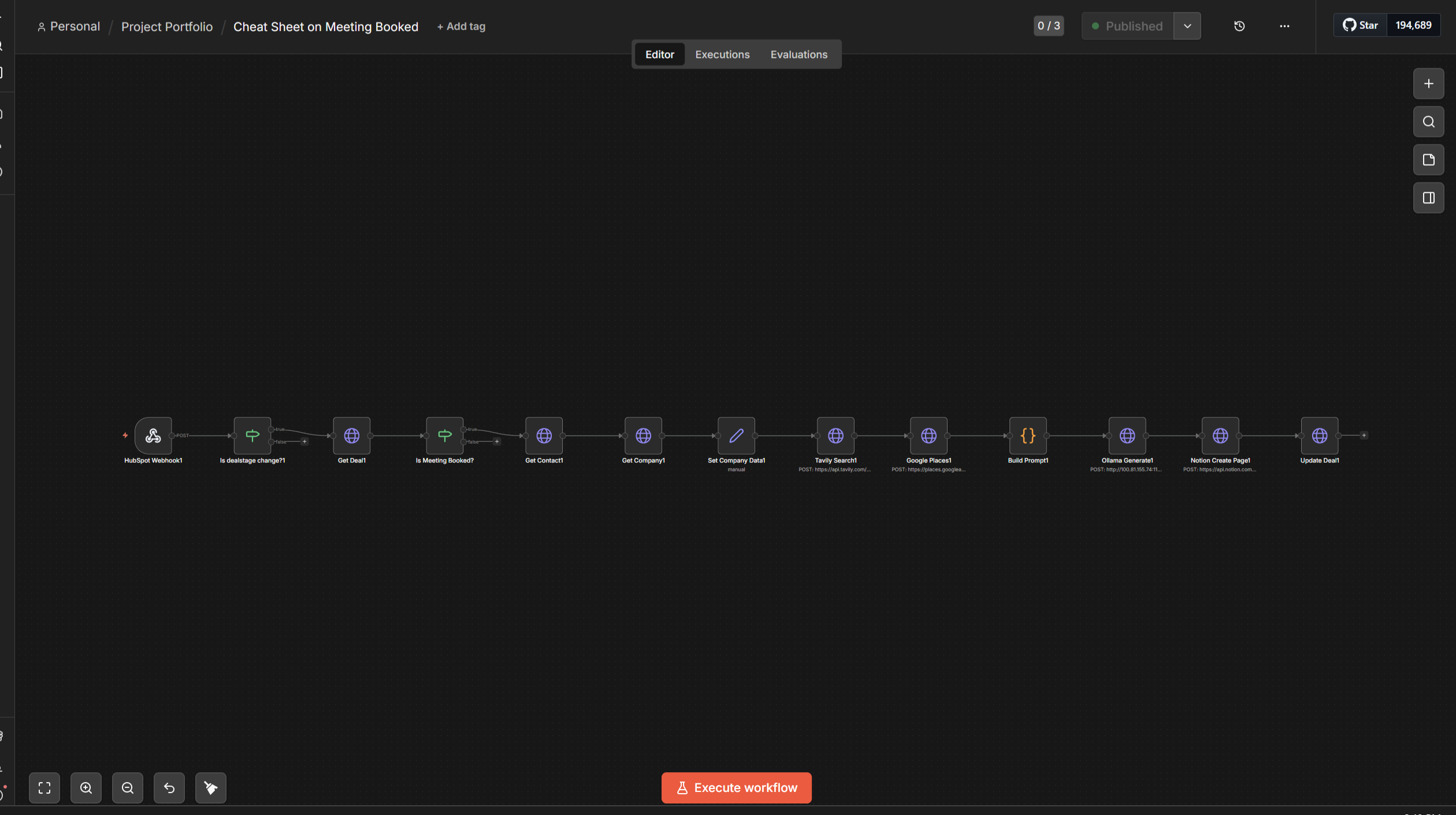1456x815 pixels.
Task: Click the Set Company Data1 node label
Action: tap(737, 460)
